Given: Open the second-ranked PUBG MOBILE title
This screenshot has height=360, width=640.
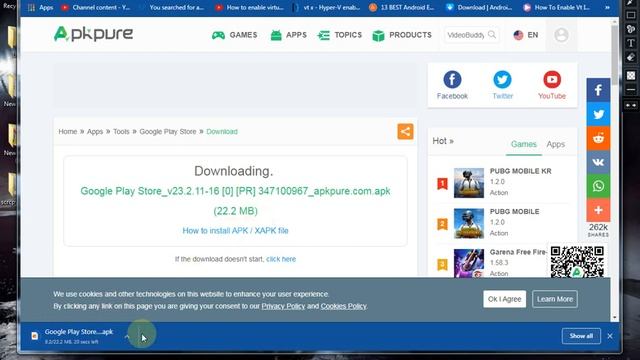Looking at the screenshot, I should [x=514, y=211].
